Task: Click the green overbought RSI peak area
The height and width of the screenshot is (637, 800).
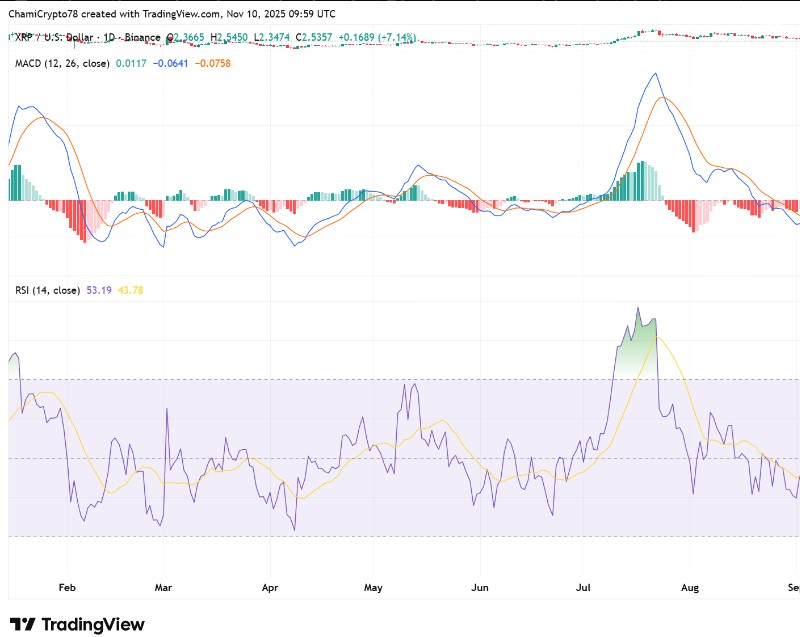Action: [x=638, y=350]
